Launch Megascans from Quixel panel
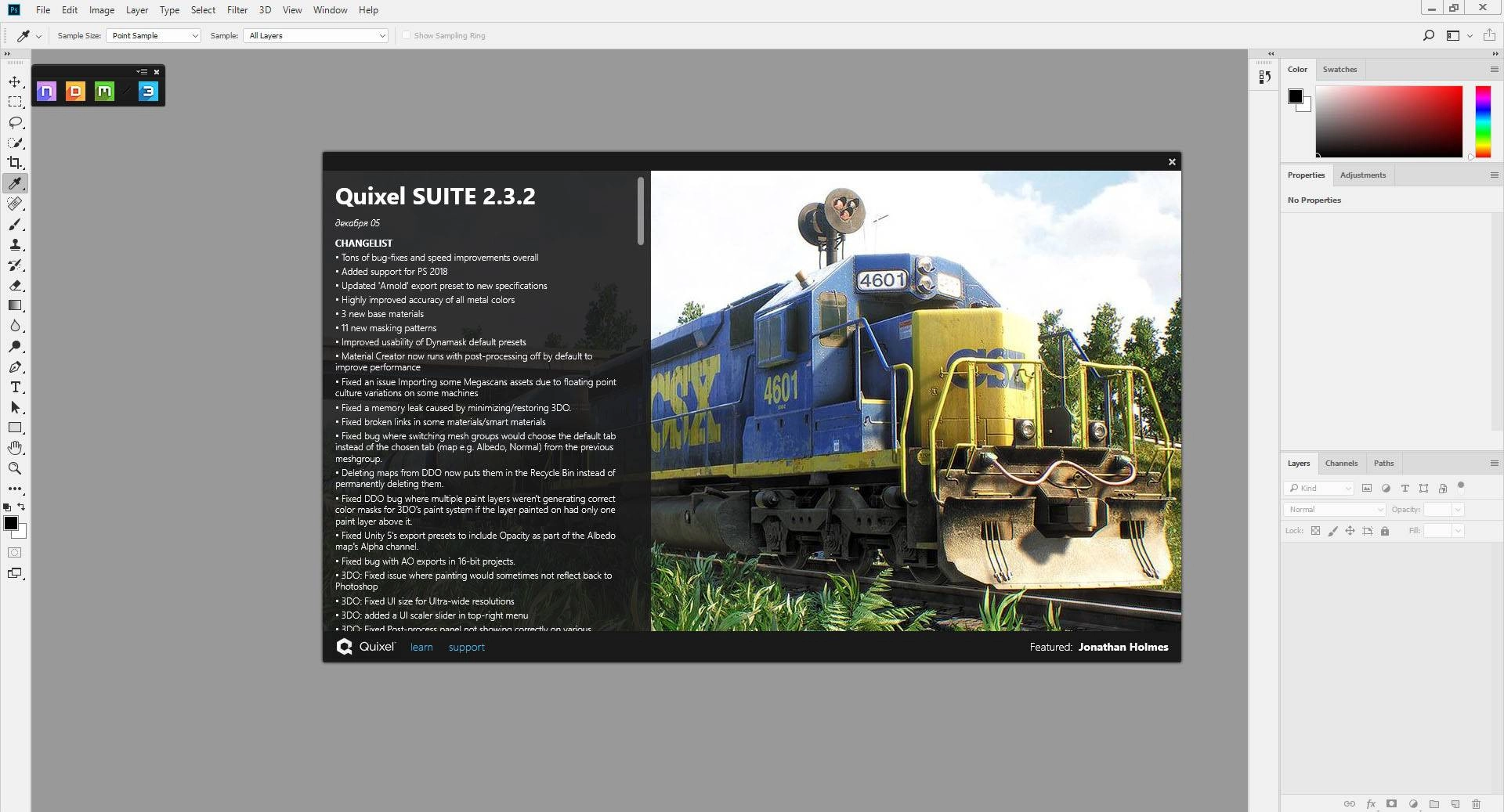 pyautogui.click(x=104, y=92)
